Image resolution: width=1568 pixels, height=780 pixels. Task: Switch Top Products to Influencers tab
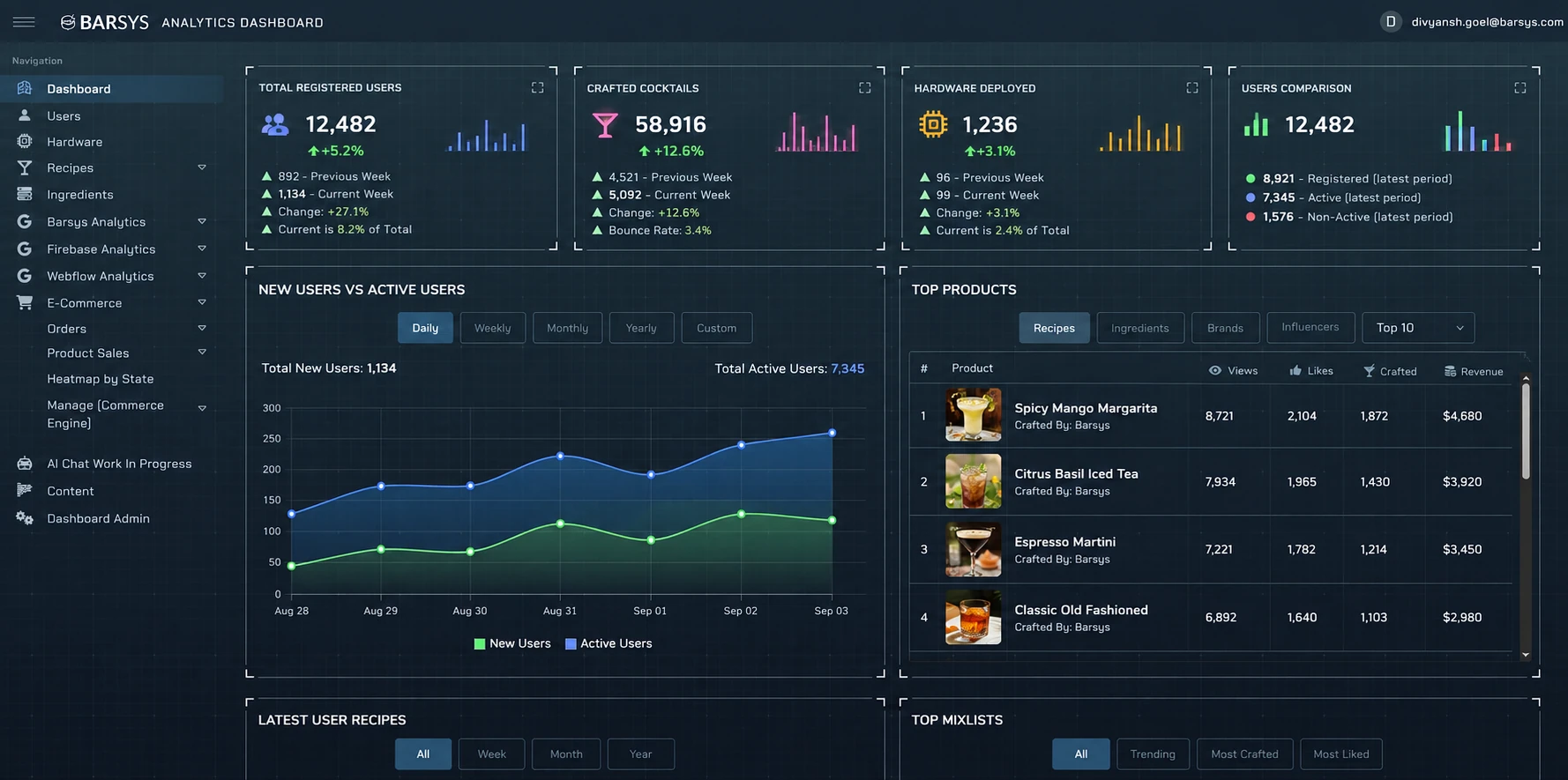pyautogui.click(x=1310, y=327)
